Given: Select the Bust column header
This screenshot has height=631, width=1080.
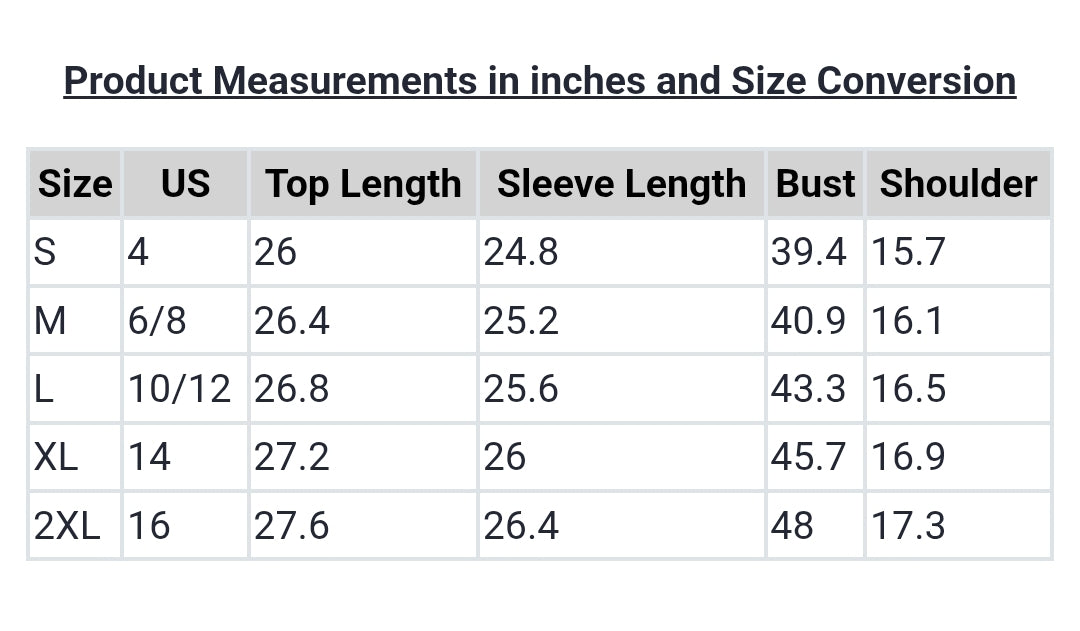Looking at the screenshot, I should click(815, 184).
